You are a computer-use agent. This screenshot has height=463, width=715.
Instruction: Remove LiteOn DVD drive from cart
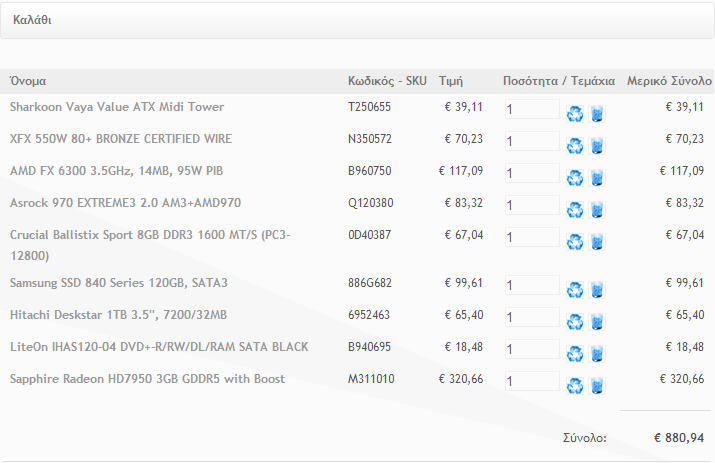click(597, 354)
